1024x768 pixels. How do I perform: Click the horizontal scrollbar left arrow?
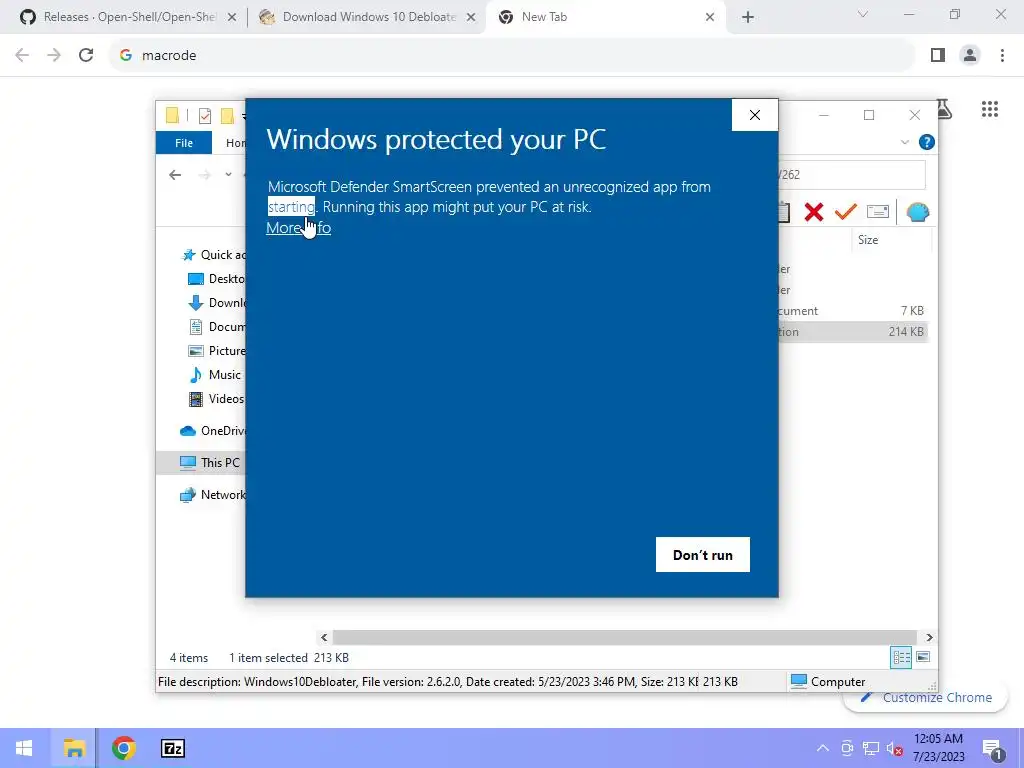(324, 637)
